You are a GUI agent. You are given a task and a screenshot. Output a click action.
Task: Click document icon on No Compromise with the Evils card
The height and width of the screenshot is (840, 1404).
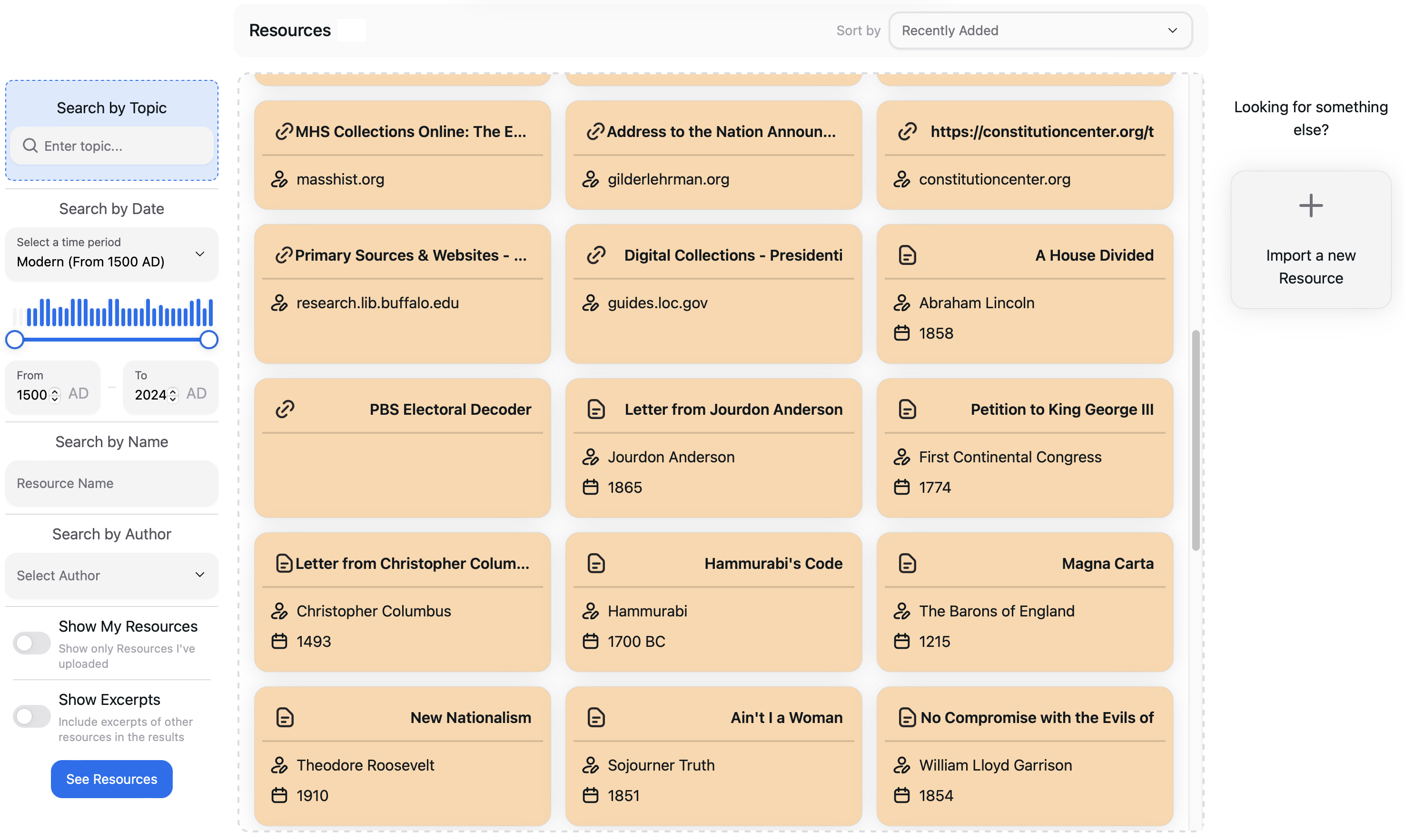[x=907, y=717]
